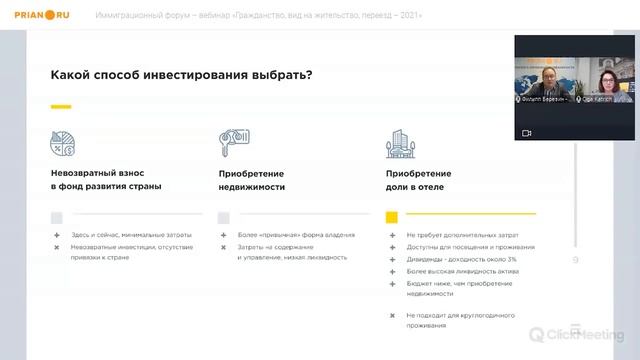
Task: Open Olga's video feed thumbnail
Action: tap(605, 80)
